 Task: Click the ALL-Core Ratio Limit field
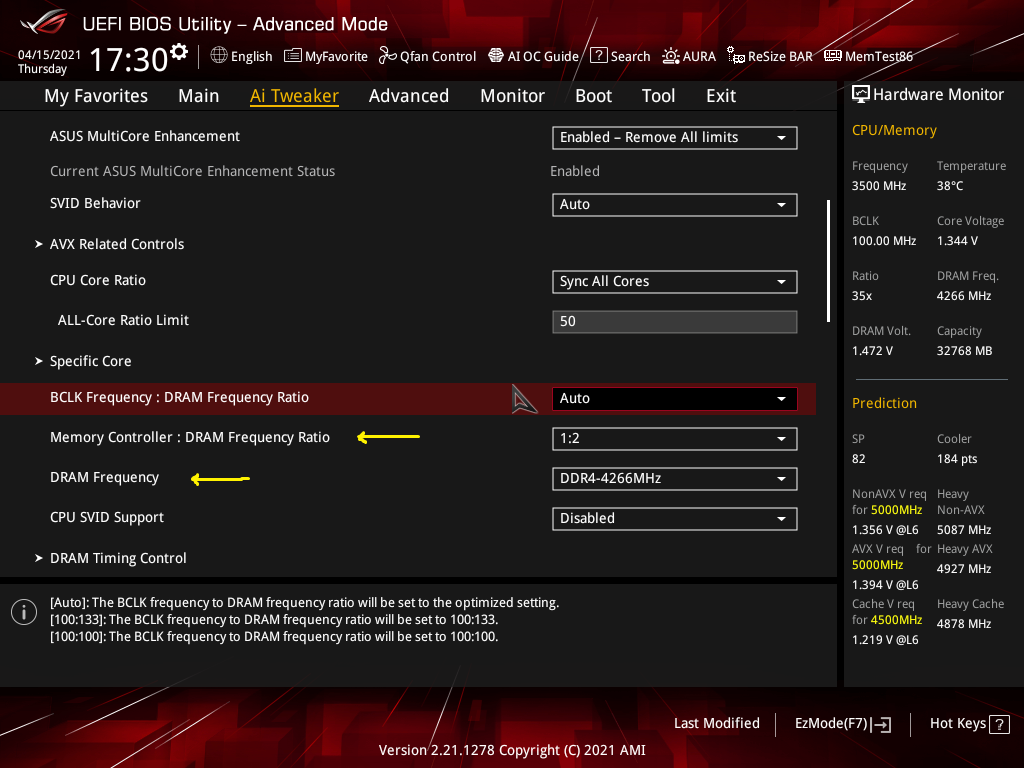coord(675,321)
